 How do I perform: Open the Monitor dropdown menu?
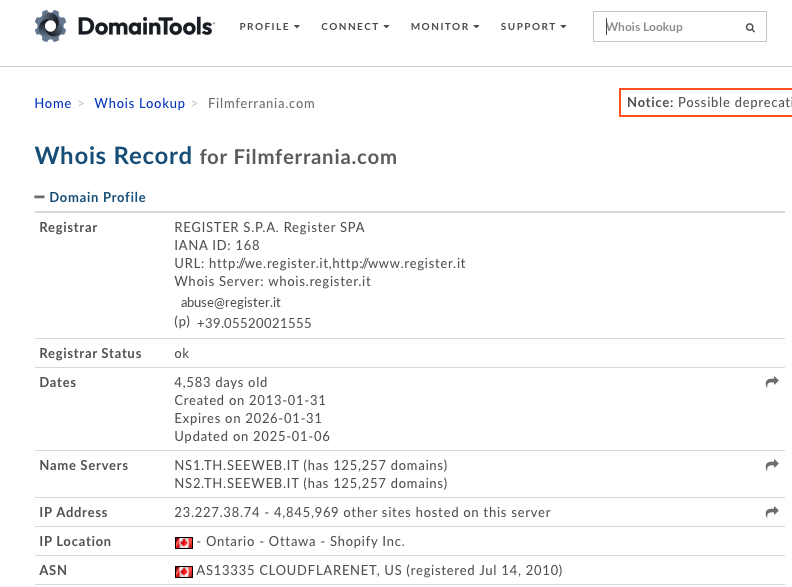point(444,26)
